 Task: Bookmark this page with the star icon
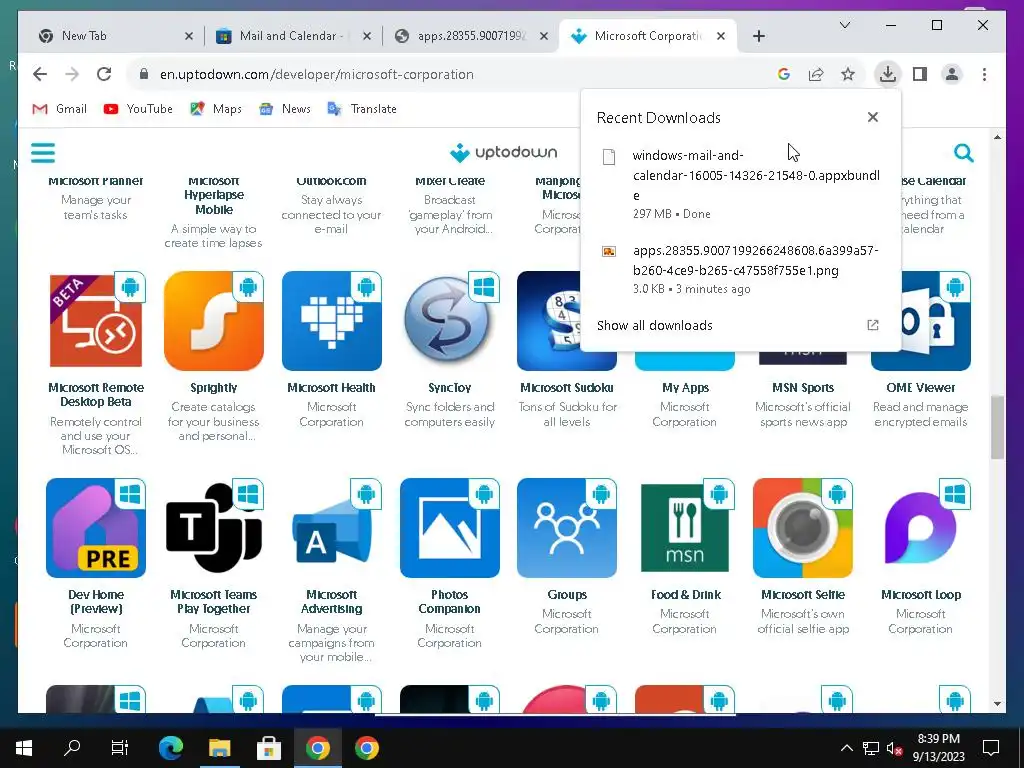(848, 74)
